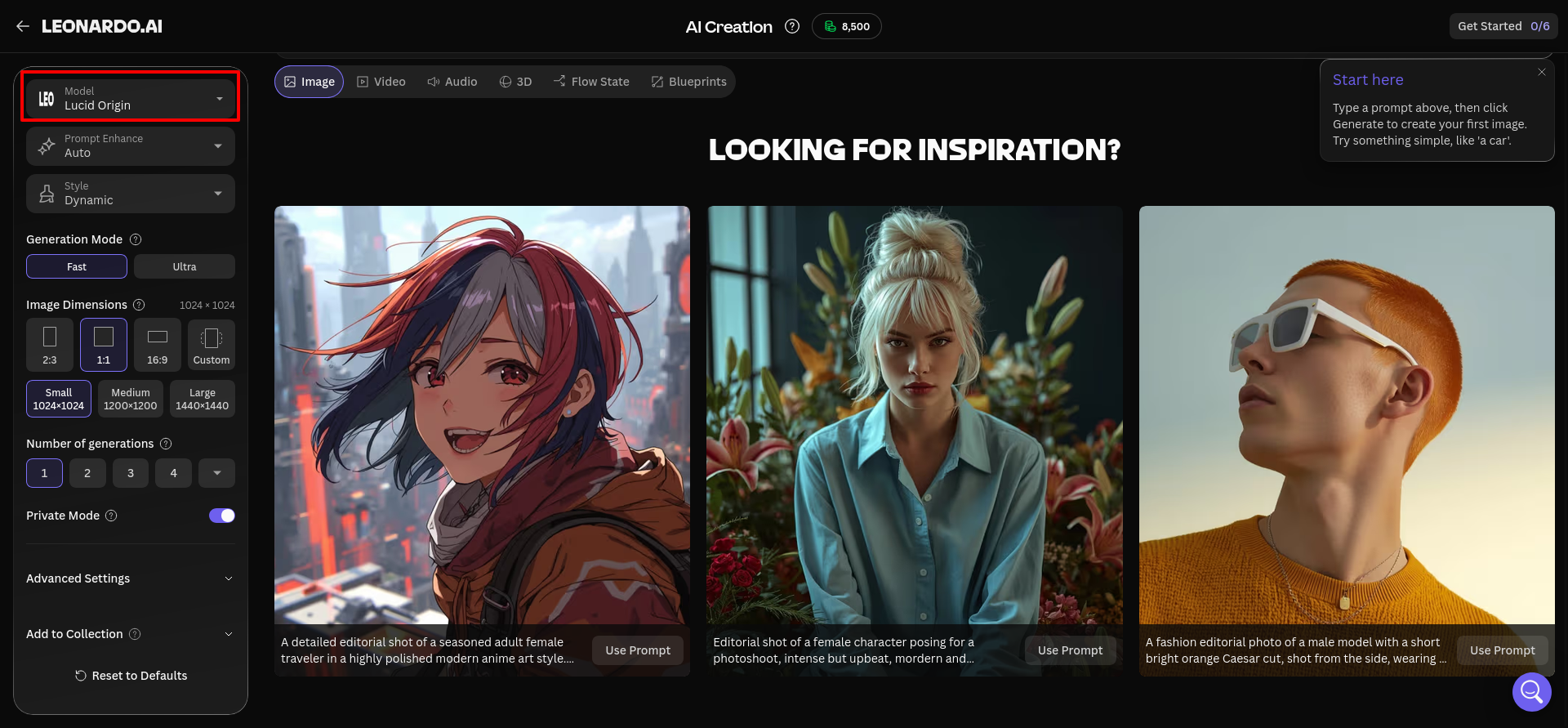The height and width of the screenshot is (728, 1568).
Task: Click the 8,500 token balance badge
Action: 847,26
